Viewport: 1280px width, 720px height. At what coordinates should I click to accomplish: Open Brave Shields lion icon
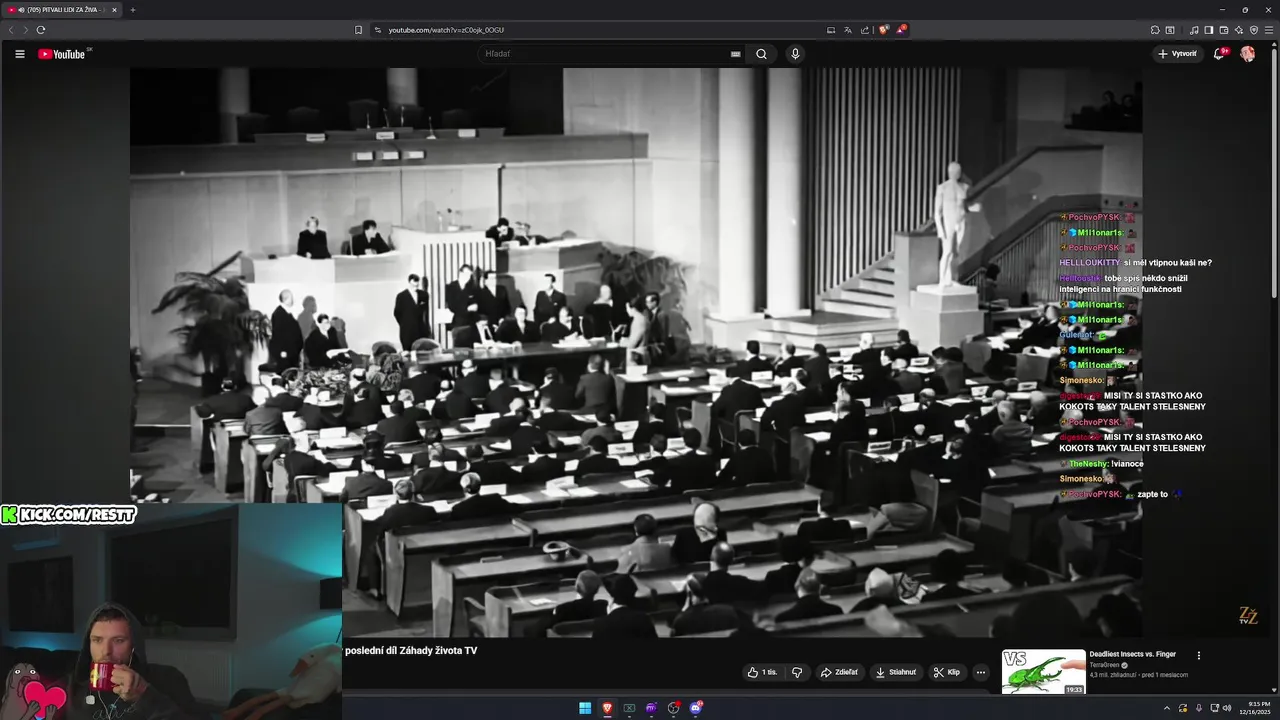click(x=883, y=30)
